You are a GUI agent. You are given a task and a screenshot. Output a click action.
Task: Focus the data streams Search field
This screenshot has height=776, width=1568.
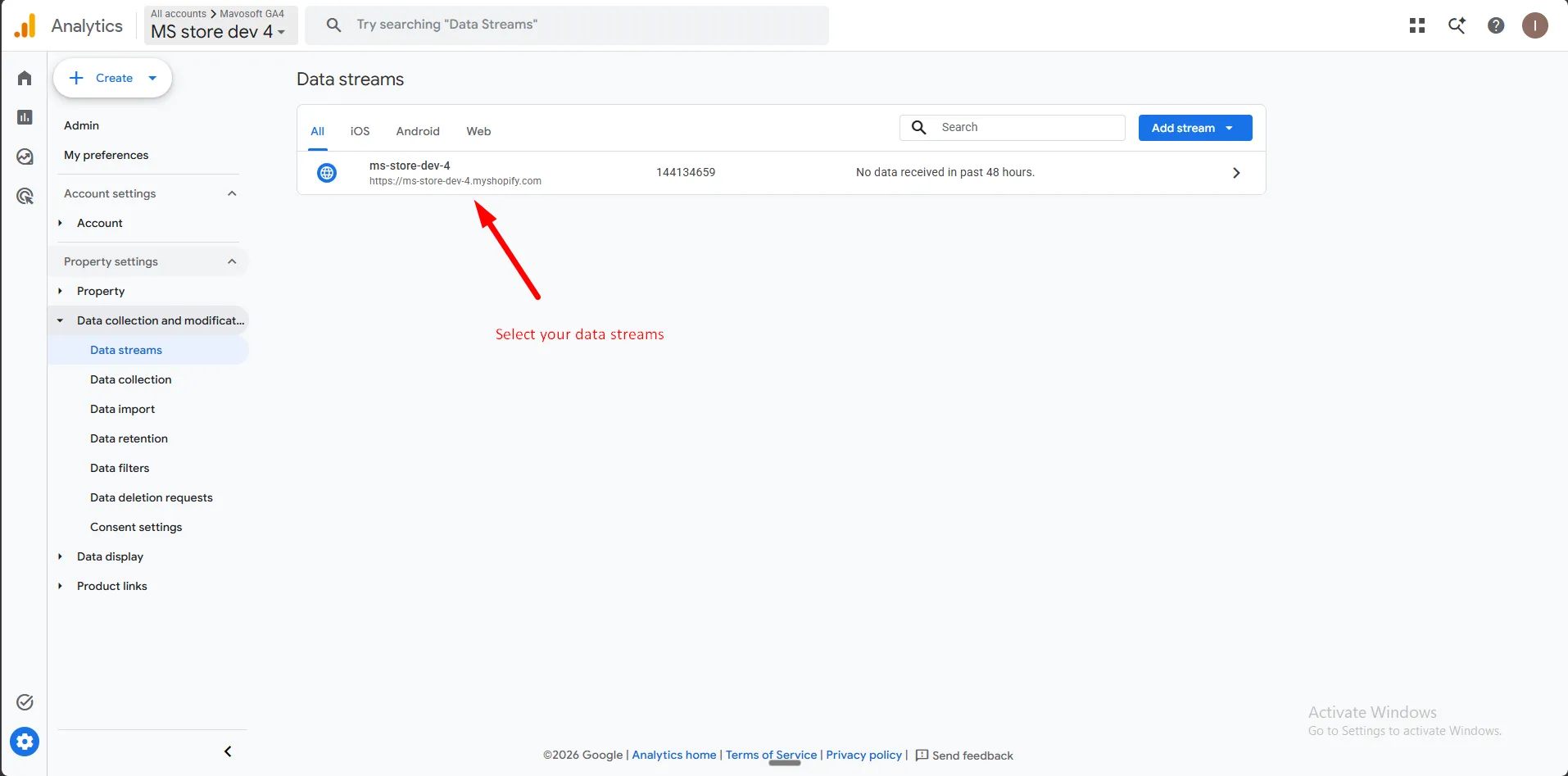point(1013,127)
